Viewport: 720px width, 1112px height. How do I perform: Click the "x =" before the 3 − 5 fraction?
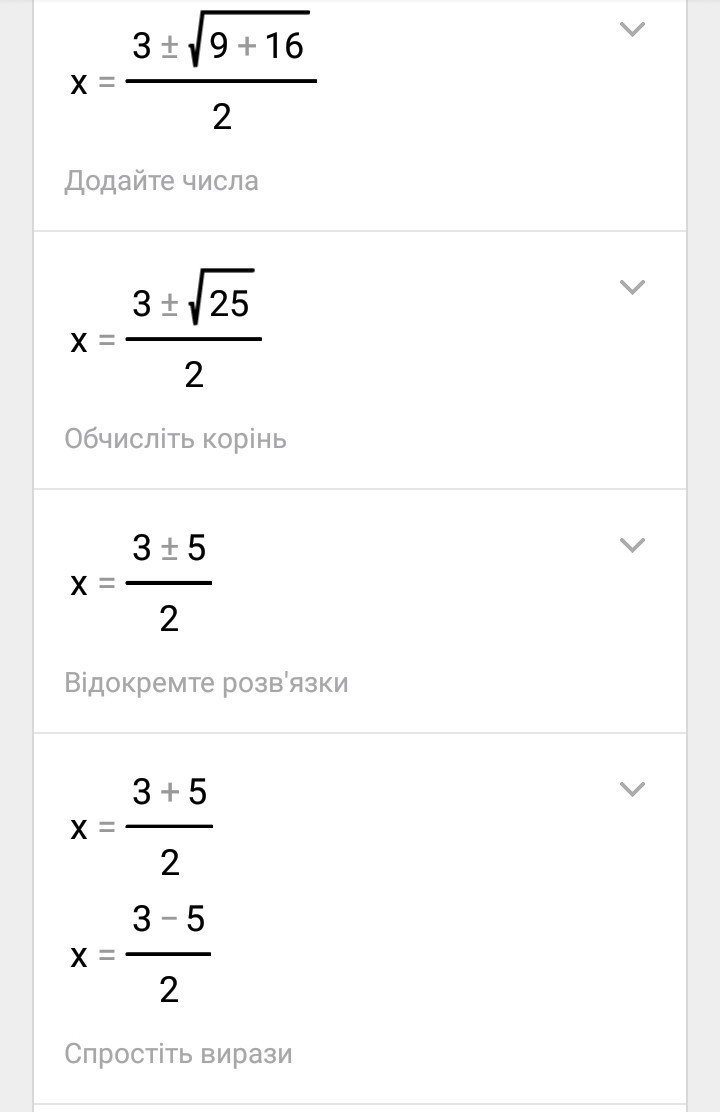(93, 956)
